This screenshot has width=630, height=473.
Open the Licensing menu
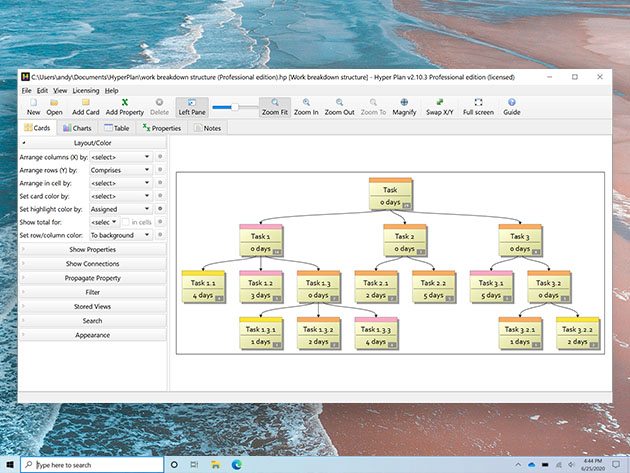click(86, 90)
